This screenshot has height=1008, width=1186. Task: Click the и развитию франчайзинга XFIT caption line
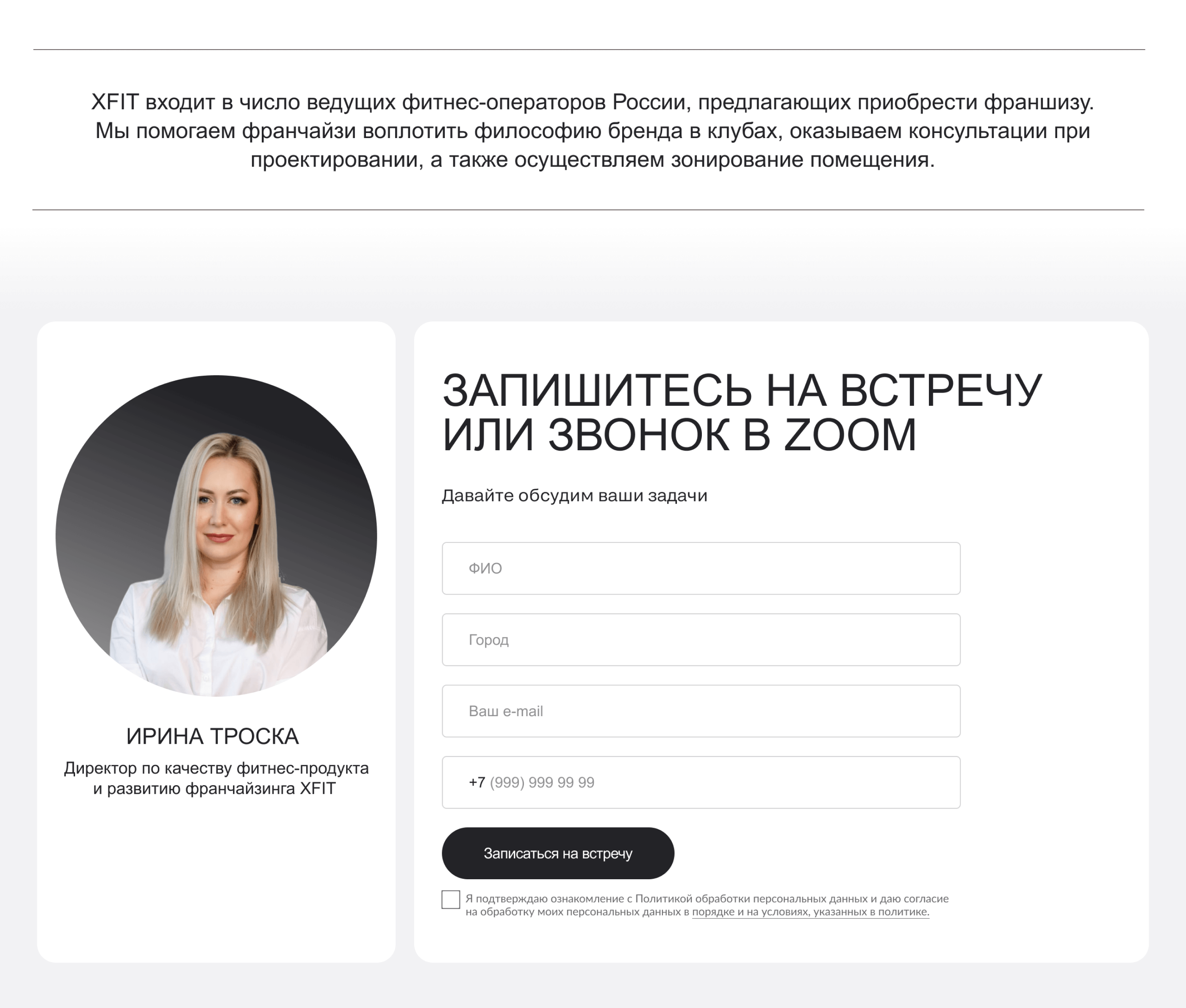(x=214, y=789)
